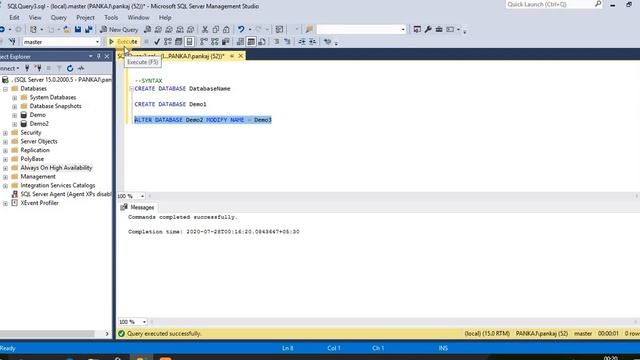Select the SQL Server Agent item
Screen dimensions: 640x360
click(x=65, y=194)
